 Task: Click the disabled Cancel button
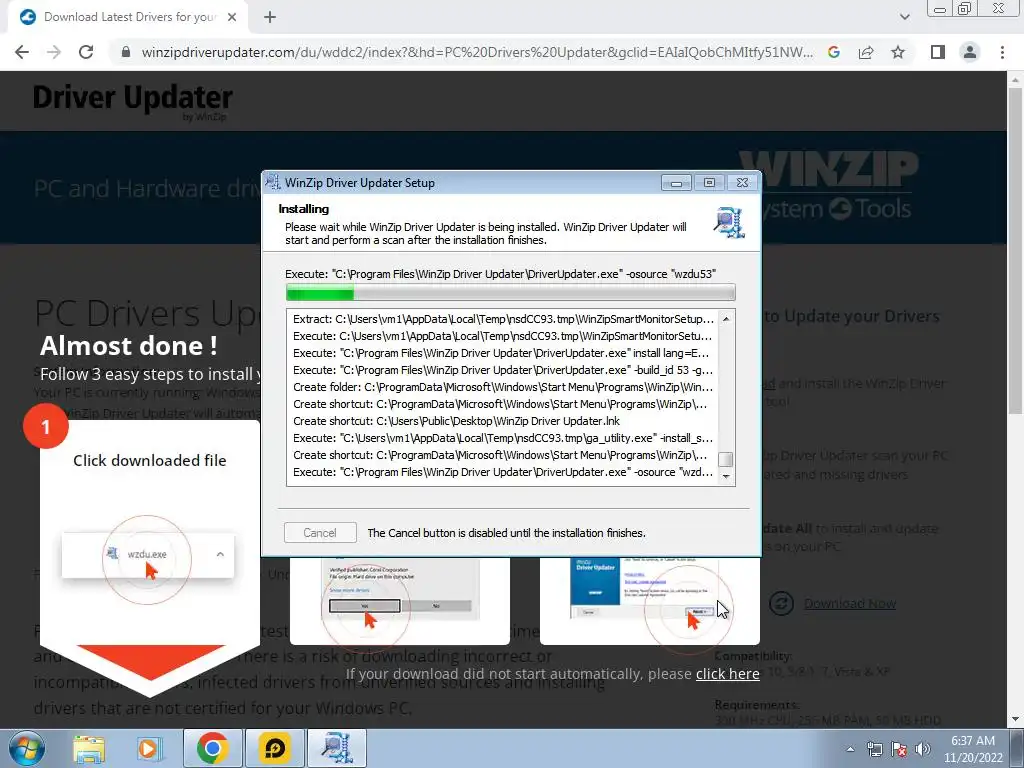coord(320,533)
